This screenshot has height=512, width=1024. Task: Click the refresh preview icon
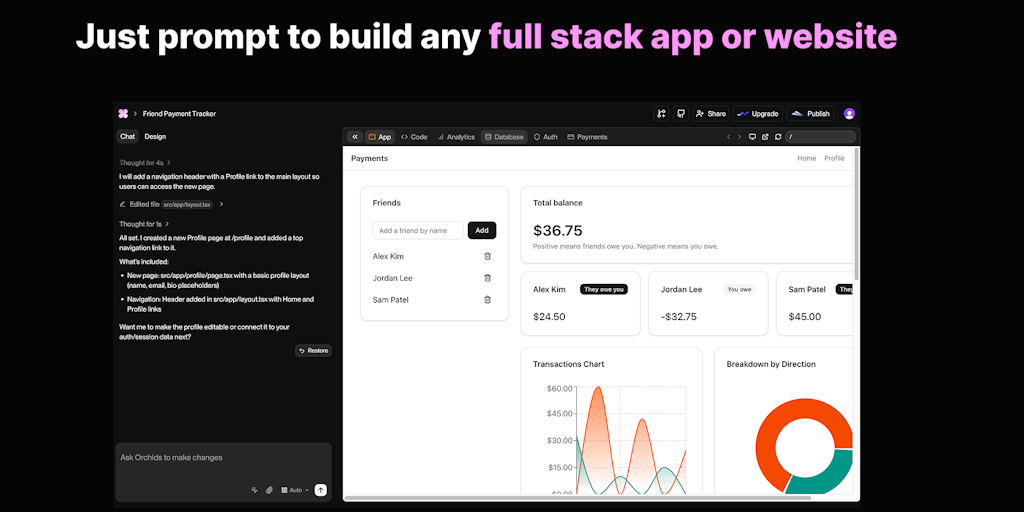(x=776, y=137)
